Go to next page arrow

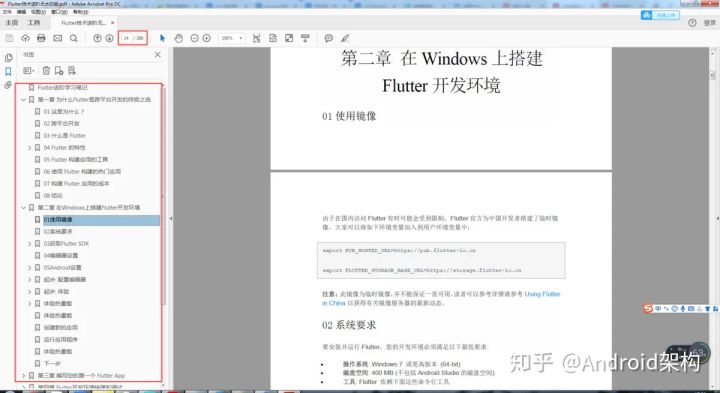pyautogui.click(x=109, y=39)
